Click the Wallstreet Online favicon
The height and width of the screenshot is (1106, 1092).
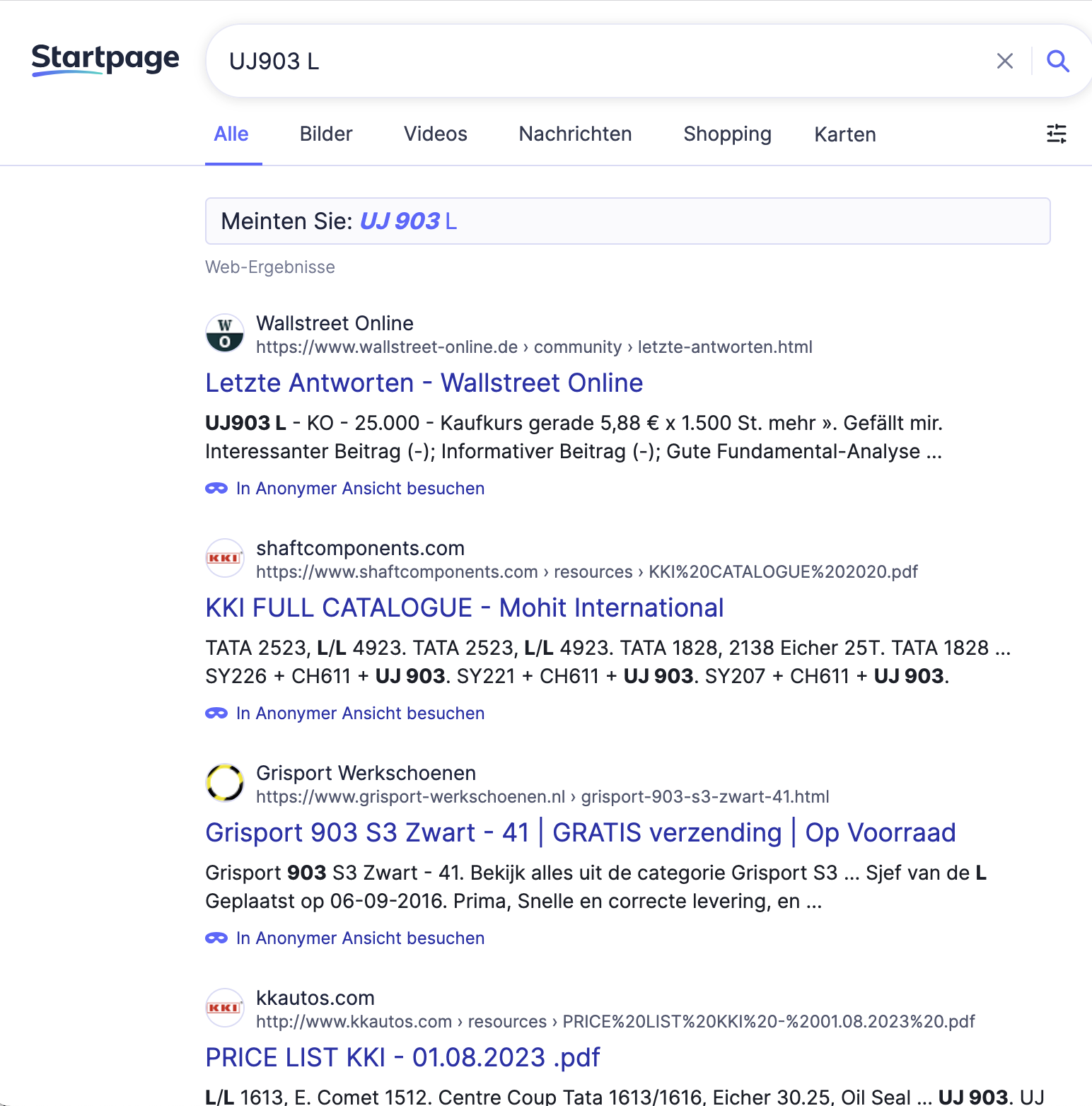[x=225, y=334]
